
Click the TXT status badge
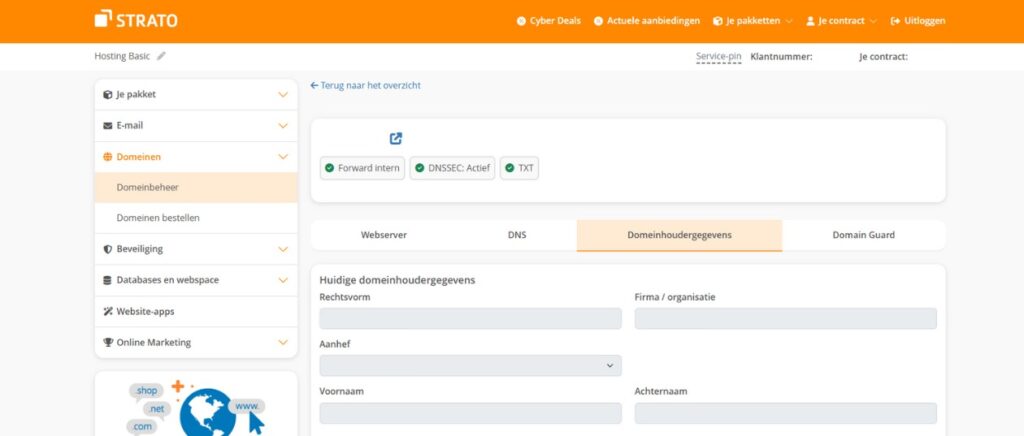[519, 168]
